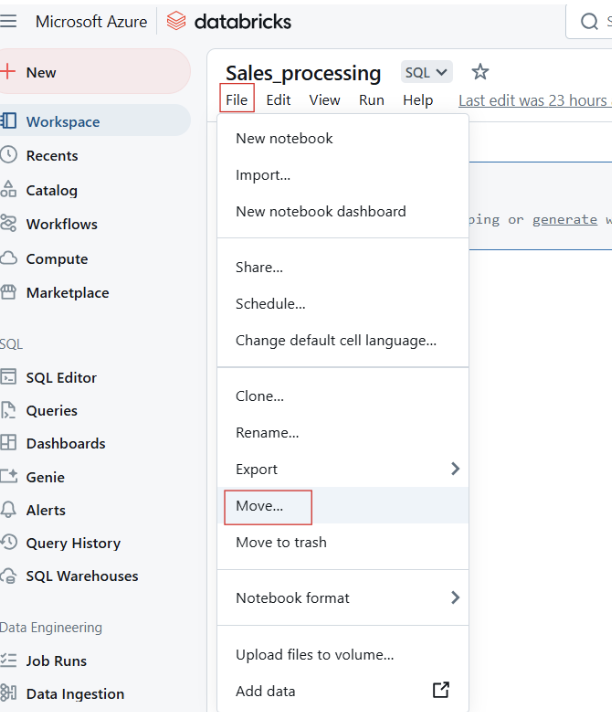Click the Query History icon

coord(8,542)
